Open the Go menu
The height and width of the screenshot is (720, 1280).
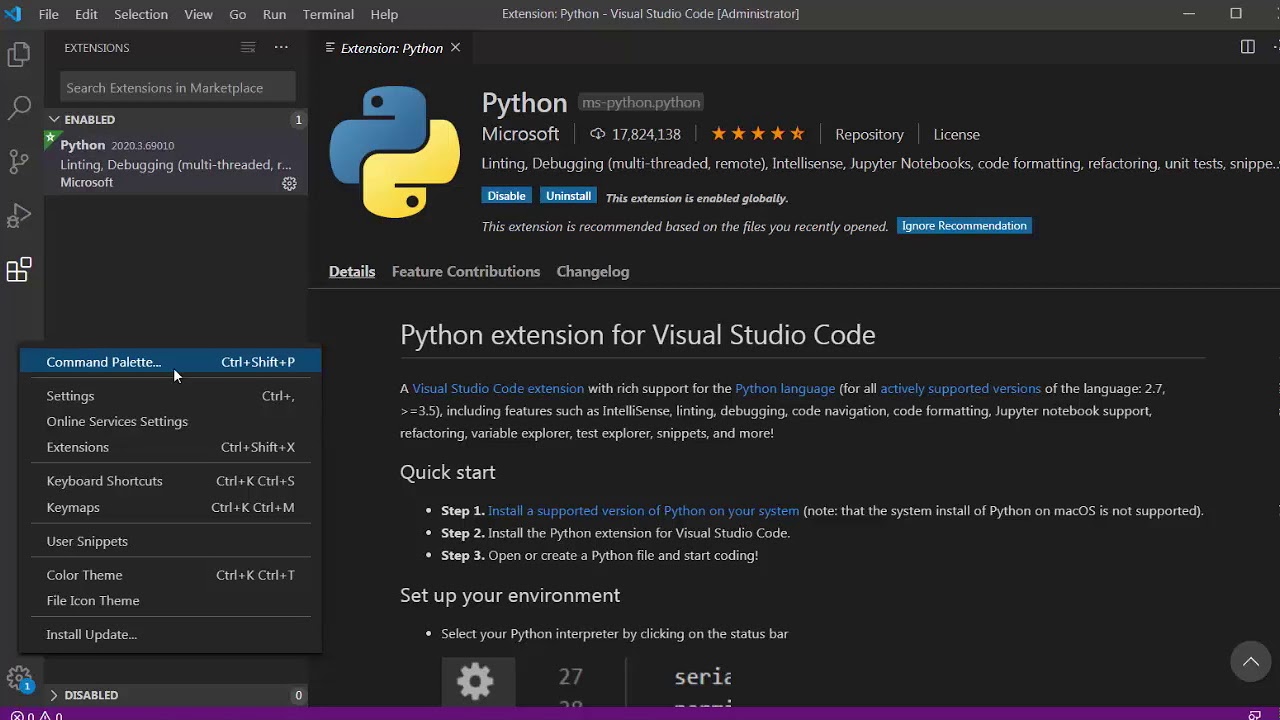[x=238, y=14]
